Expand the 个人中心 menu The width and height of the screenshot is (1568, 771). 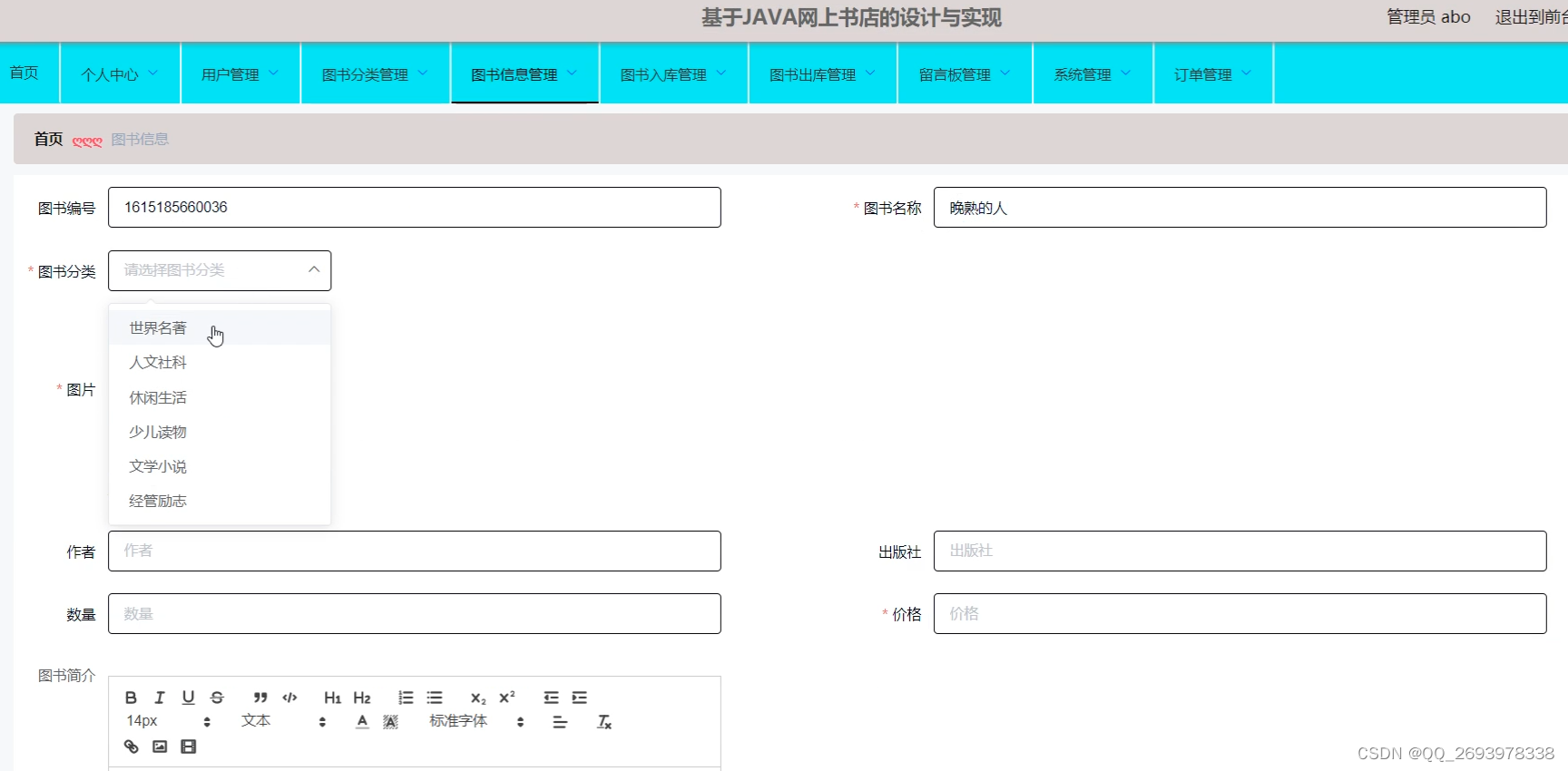120,74
